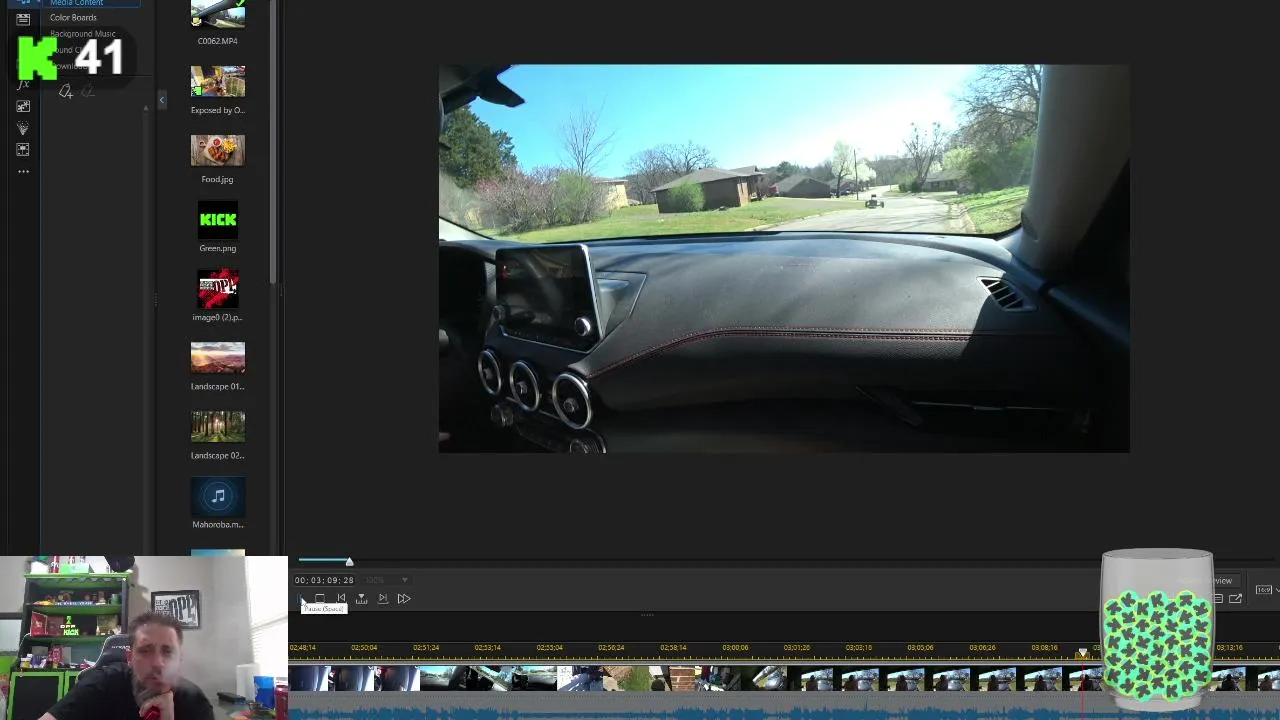The height and width of the screenshot is (720, 1280).
Task: Click the video preview window
Action: (x=784, y=259)
